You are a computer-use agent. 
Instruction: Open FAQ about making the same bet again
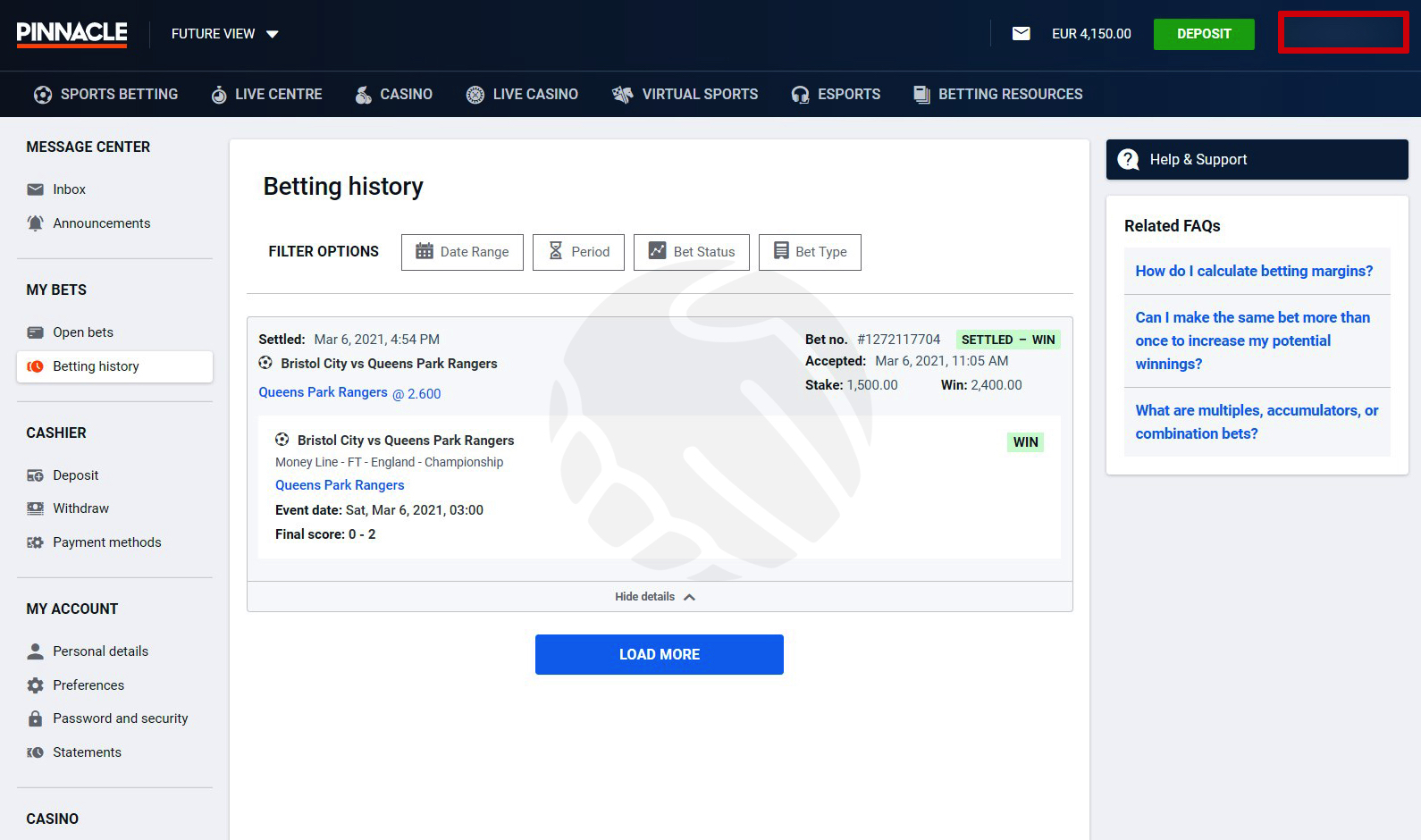(1252, 340)
